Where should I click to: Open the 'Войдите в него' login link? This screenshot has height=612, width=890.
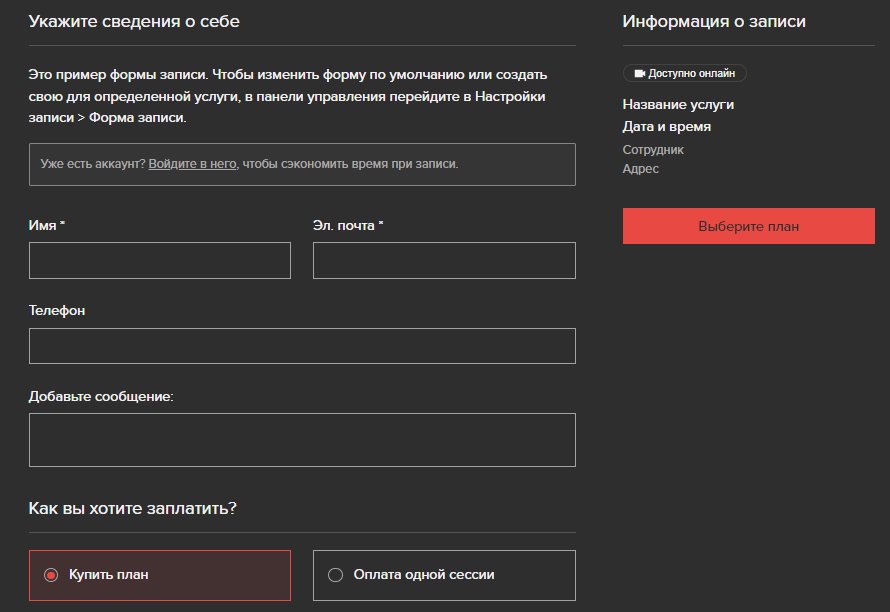pyautogui.click(x=192, y=164)
